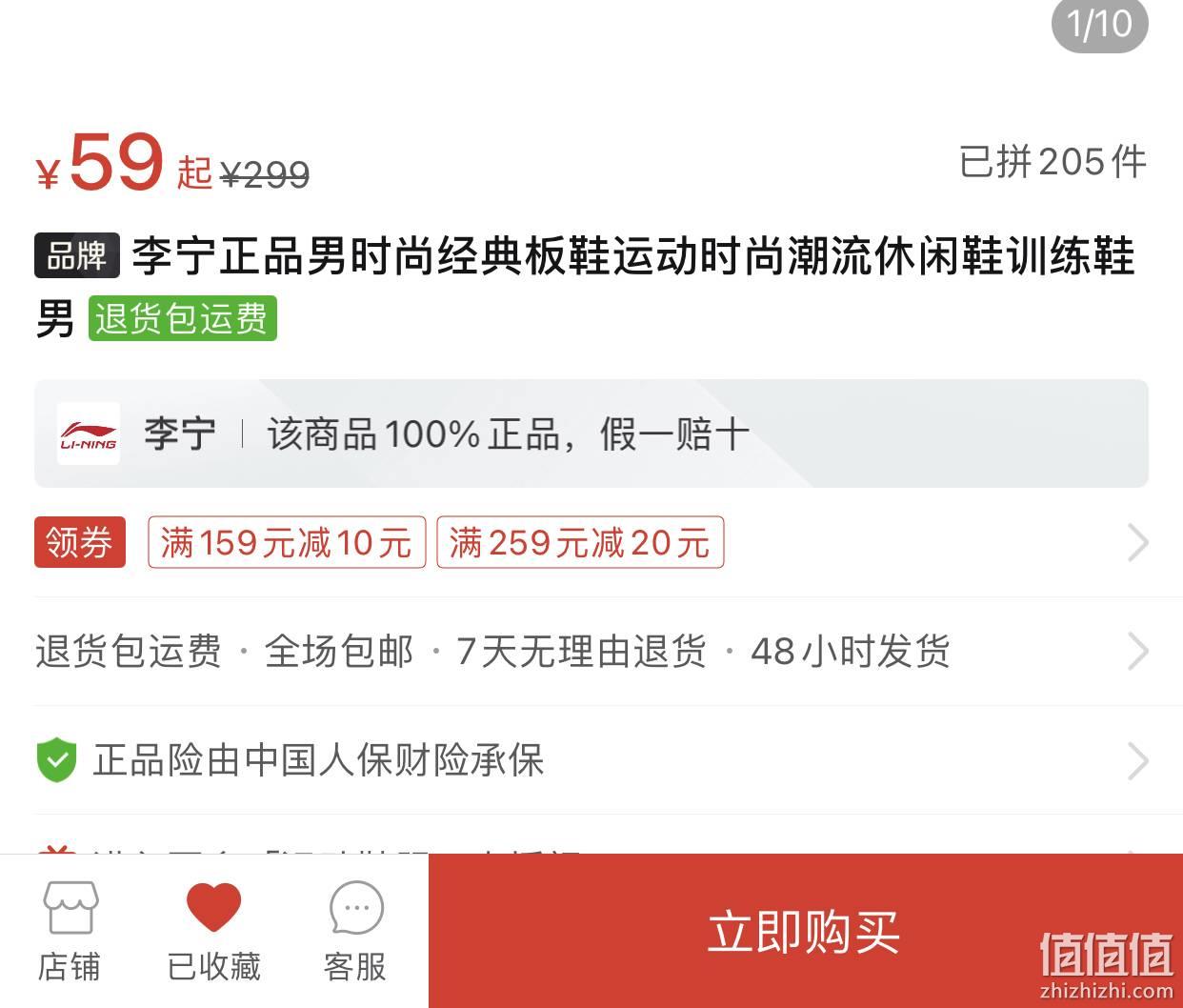The height and width of the screenshot is (1008, 1183).
Task: Expand the coupon row chevron
Action: (x=1137, y=542)
